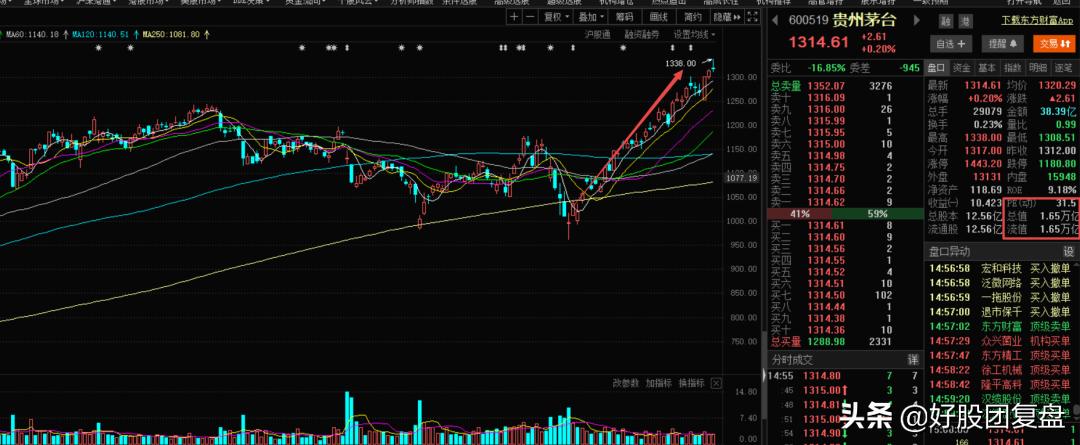Click the 港 Hong Kong connect badge
This screenshot has height=445, width=1080.
(x=966, y=22)
